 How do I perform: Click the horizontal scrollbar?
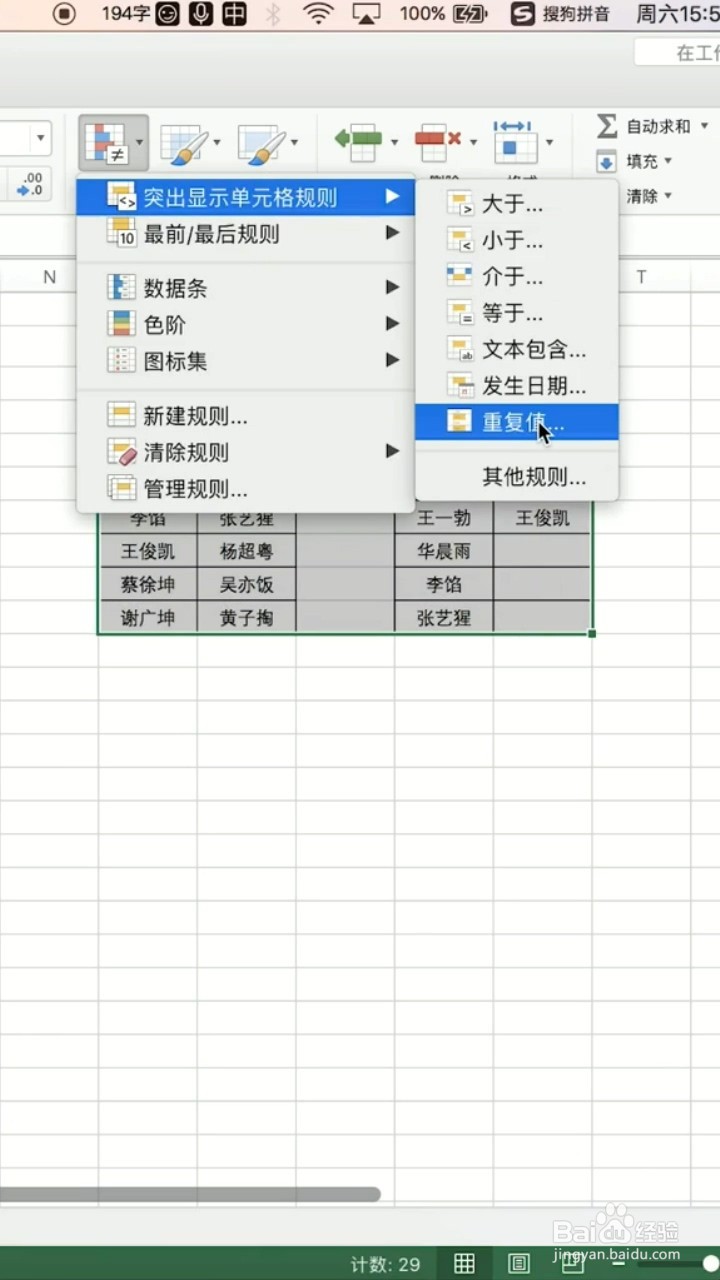[x=190, y=1194]
